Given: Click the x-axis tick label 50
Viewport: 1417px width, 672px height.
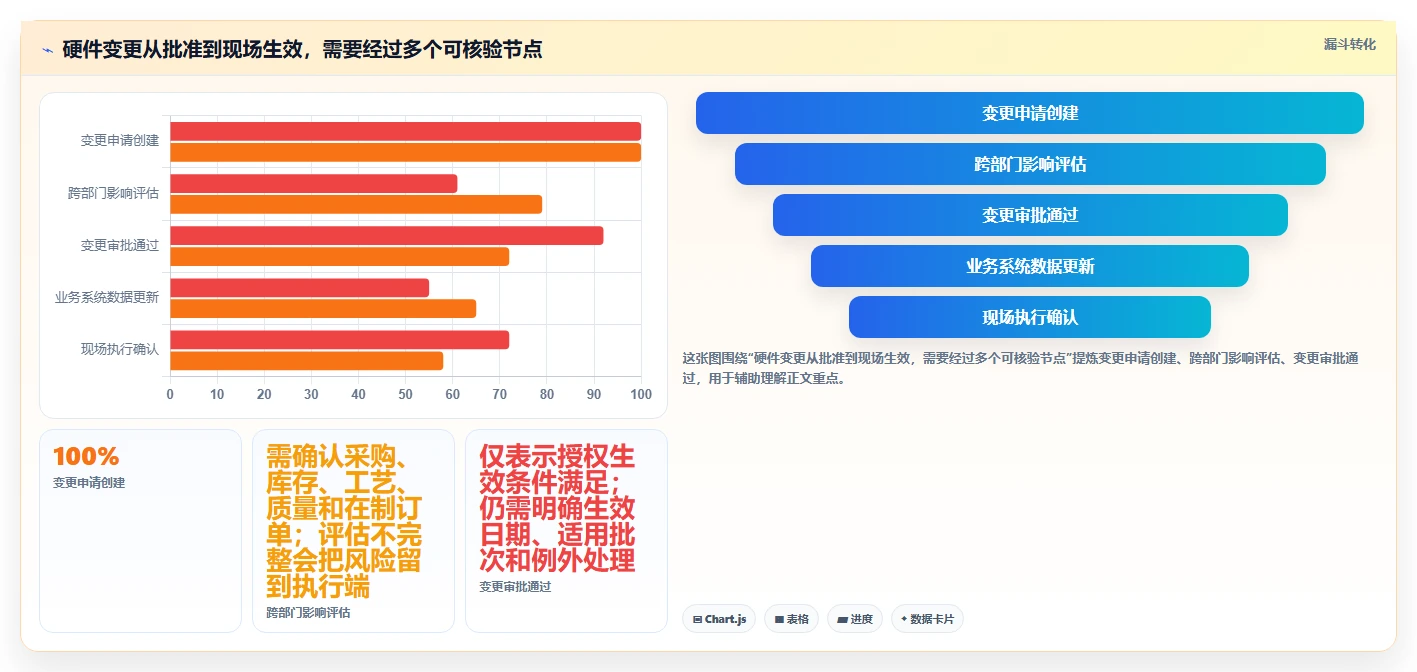Looking at the screenshot, I should pyautogui.click(x=405, y=394).
